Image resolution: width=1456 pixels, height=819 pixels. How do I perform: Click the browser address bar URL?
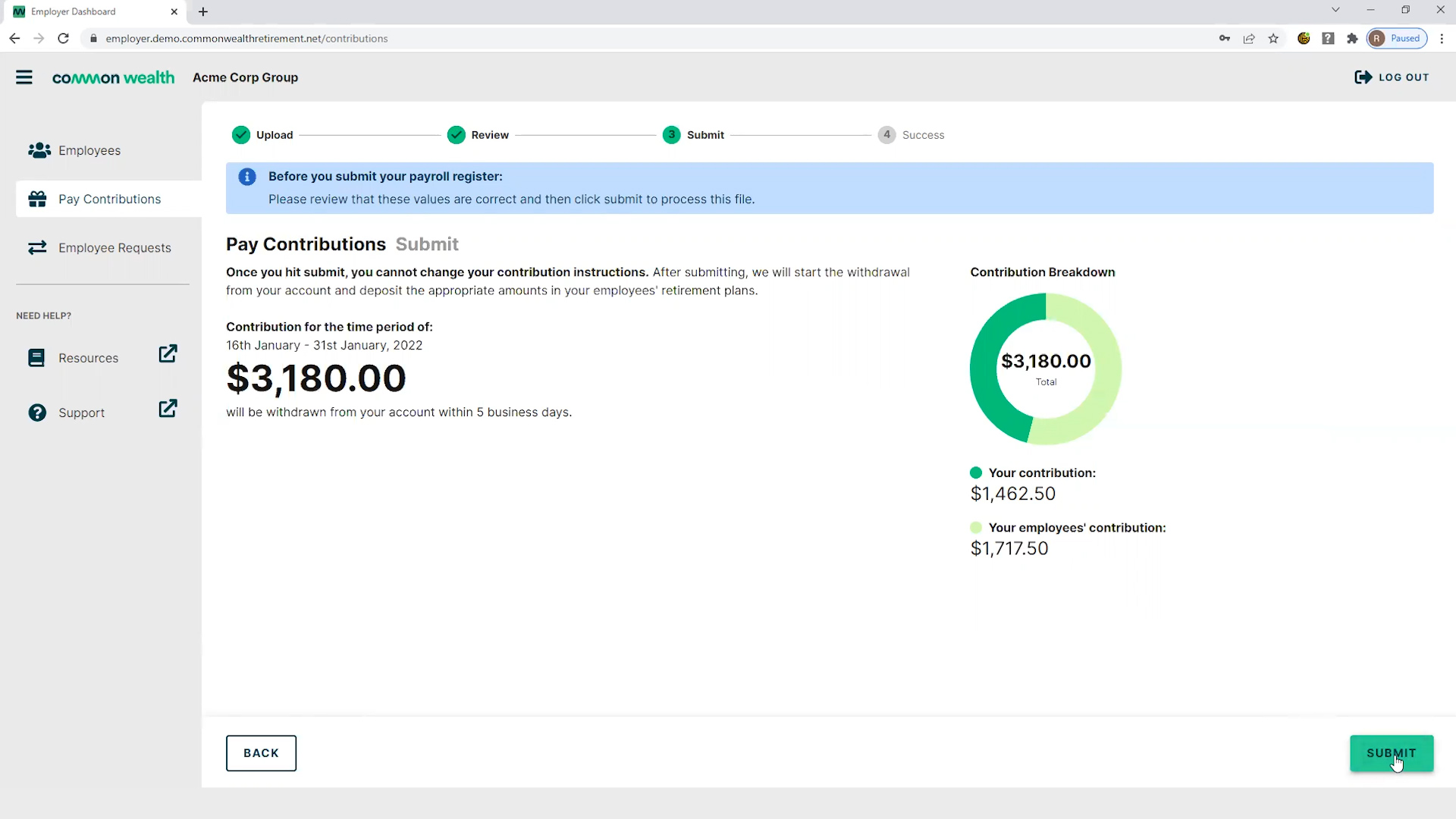point(246,39)
